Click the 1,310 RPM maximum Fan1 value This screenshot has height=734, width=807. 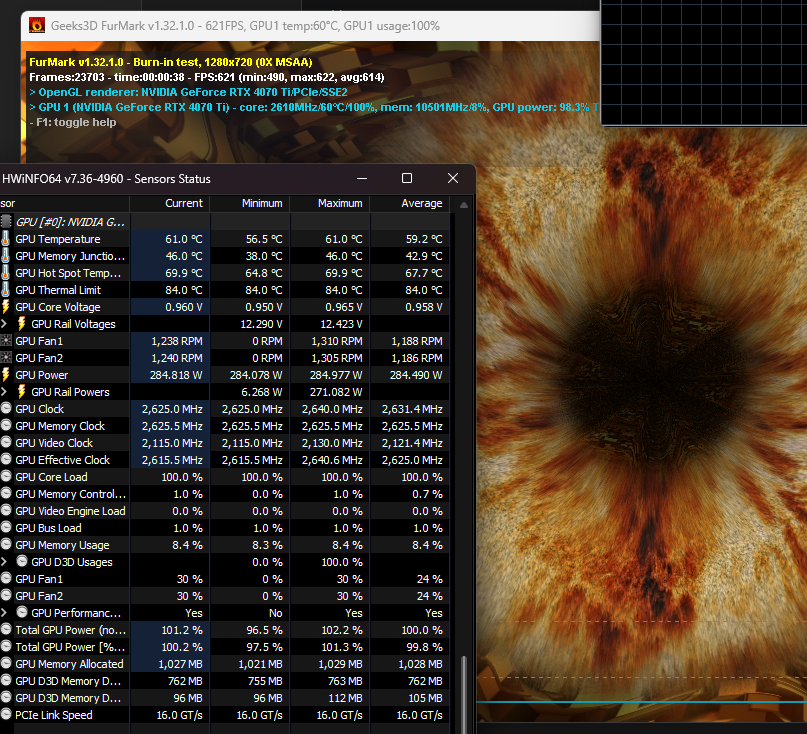coord(337,341)
